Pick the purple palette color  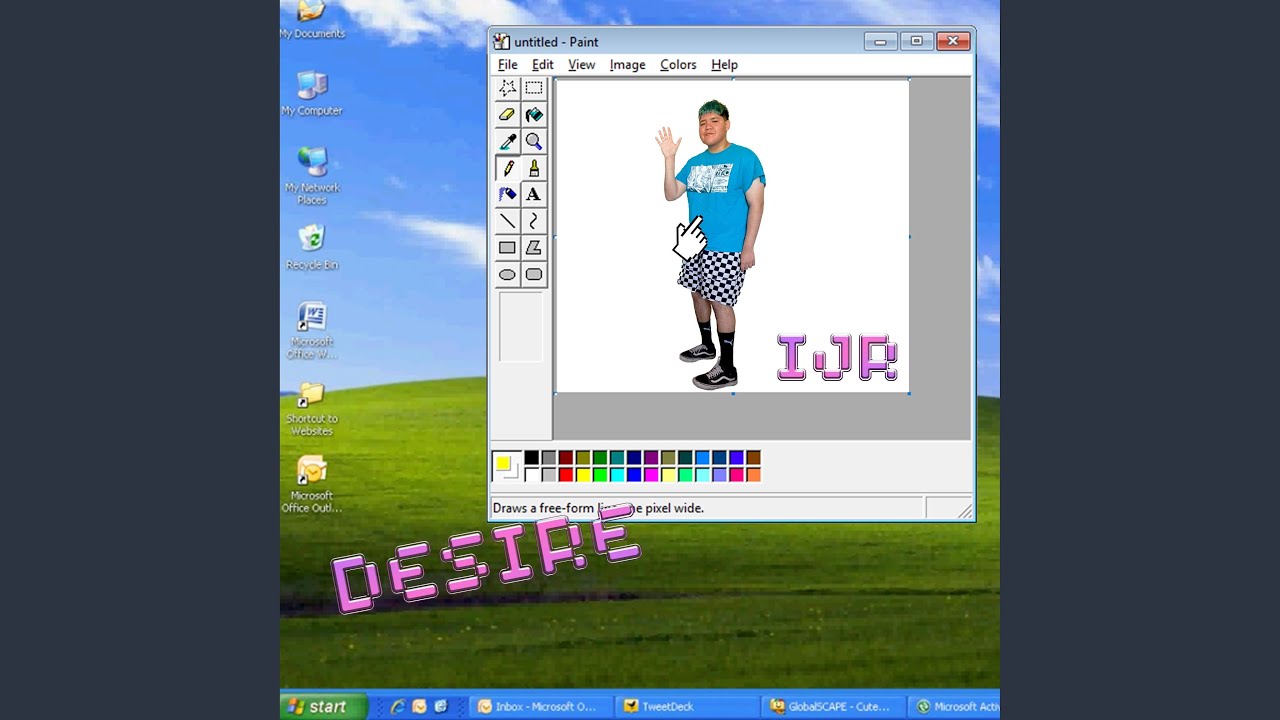click(651, 458)
